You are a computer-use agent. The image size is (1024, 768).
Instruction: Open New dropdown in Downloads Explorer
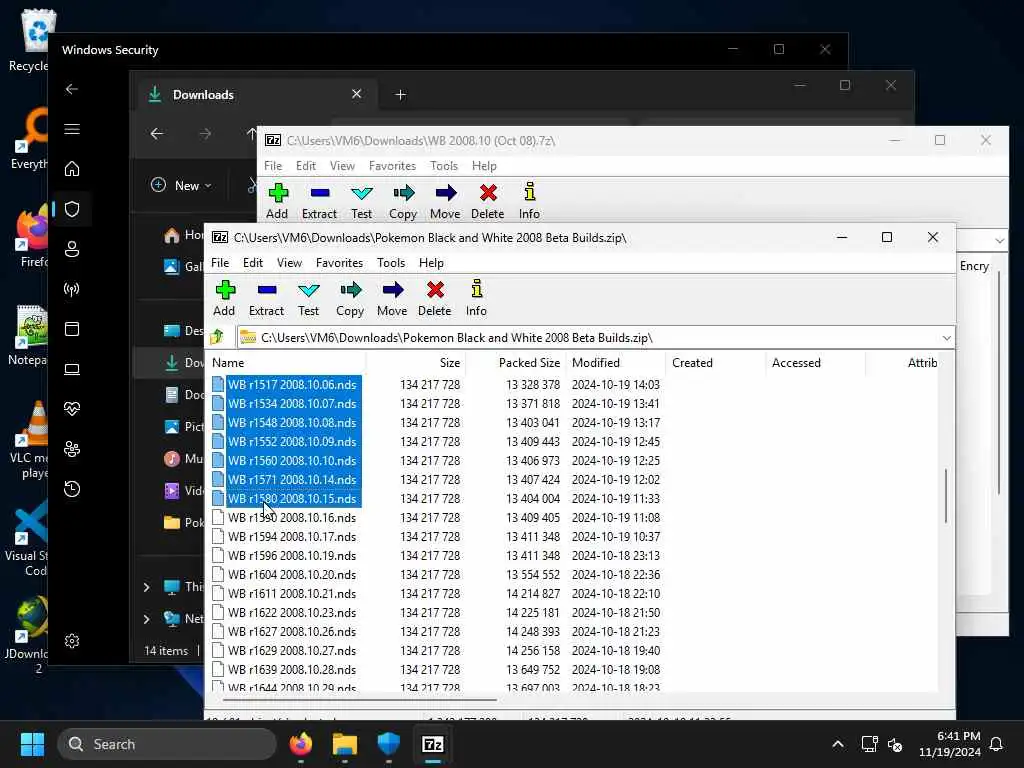pos(182,185)
